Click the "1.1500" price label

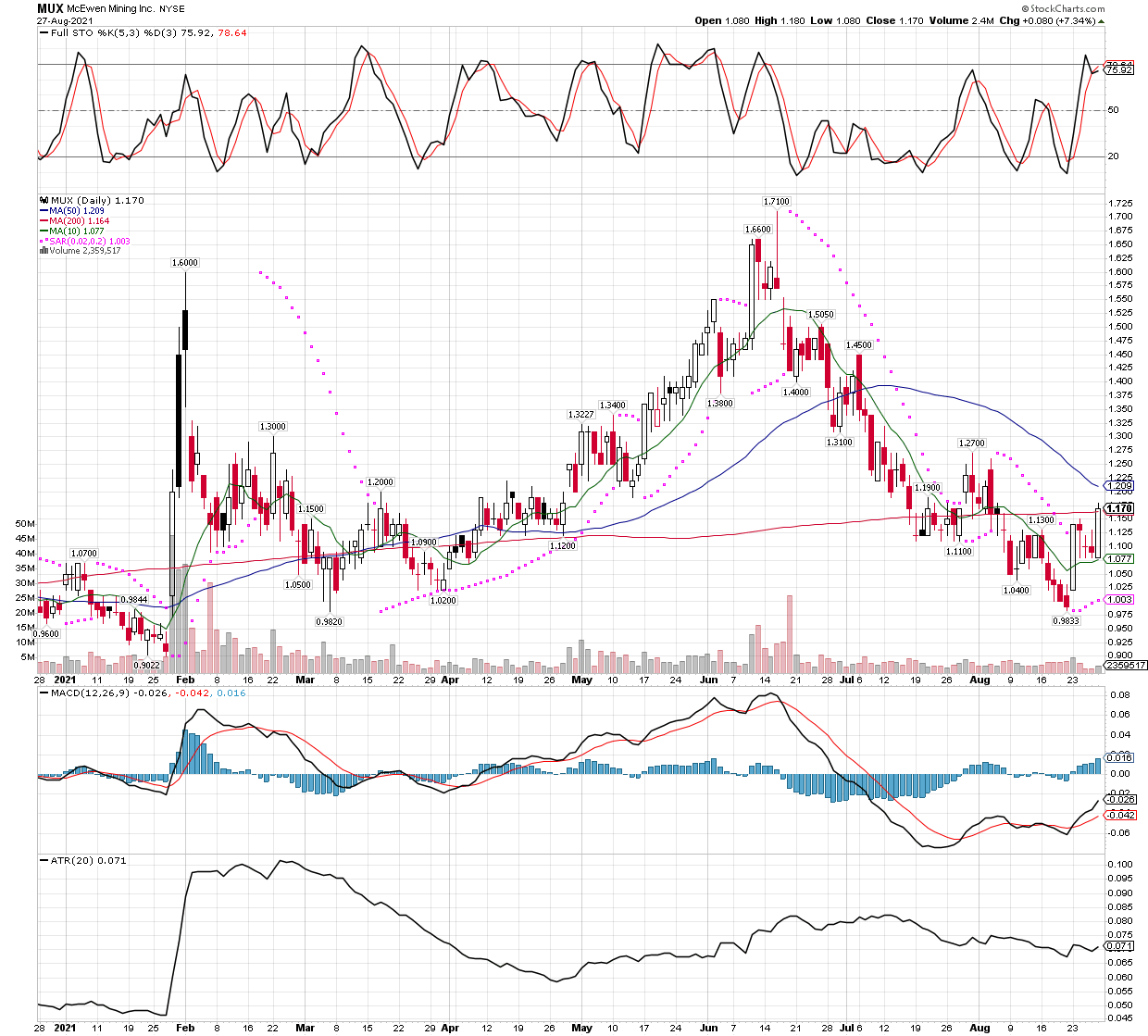(x=311, y=509)
